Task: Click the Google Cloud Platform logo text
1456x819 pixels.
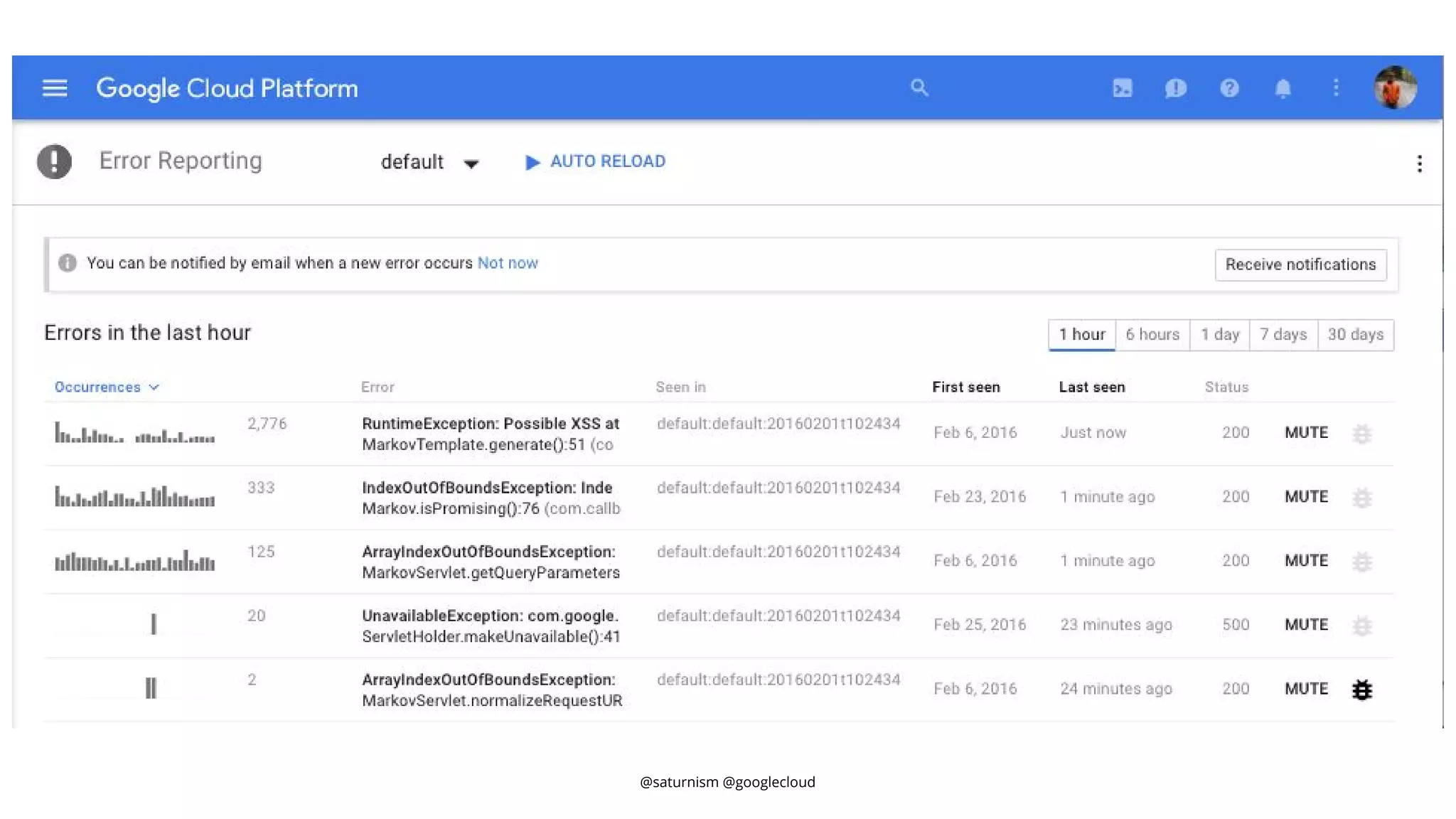Action: [227, 88]
